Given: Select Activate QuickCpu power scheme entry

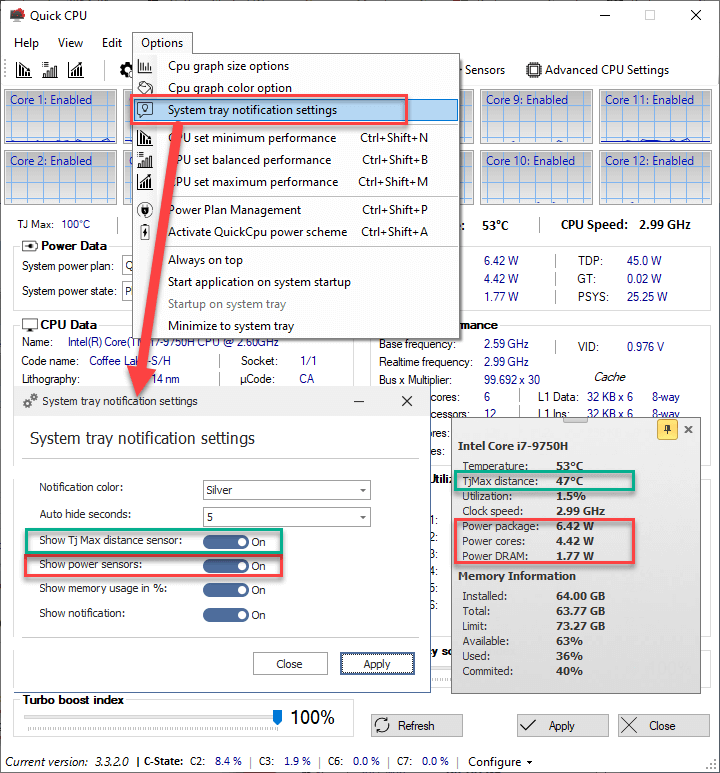Looking at the screenshot, I should coord(296,232).
